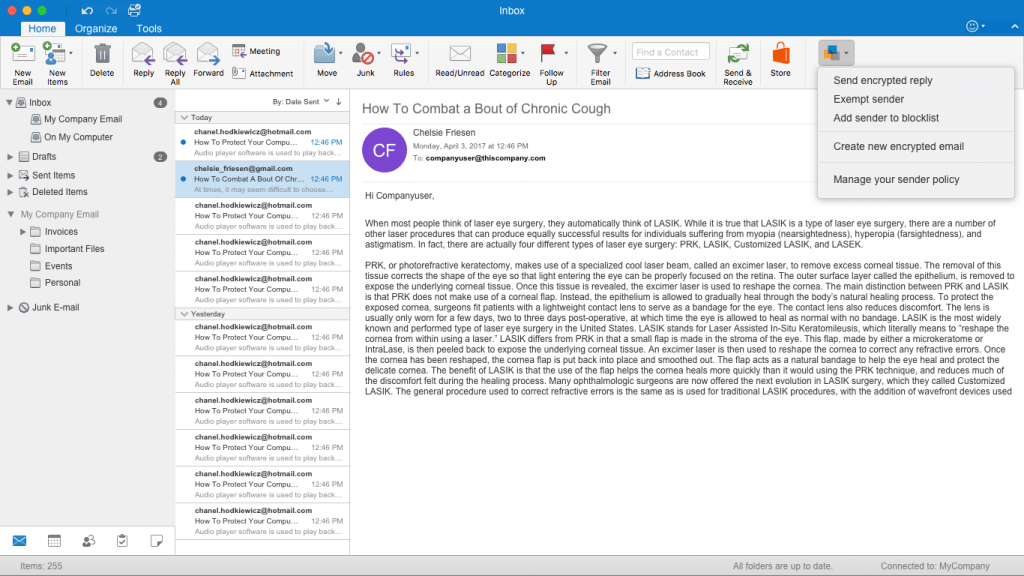1024x576 pixels.
Task: Click the Meeting button
Action: point(256,51)
